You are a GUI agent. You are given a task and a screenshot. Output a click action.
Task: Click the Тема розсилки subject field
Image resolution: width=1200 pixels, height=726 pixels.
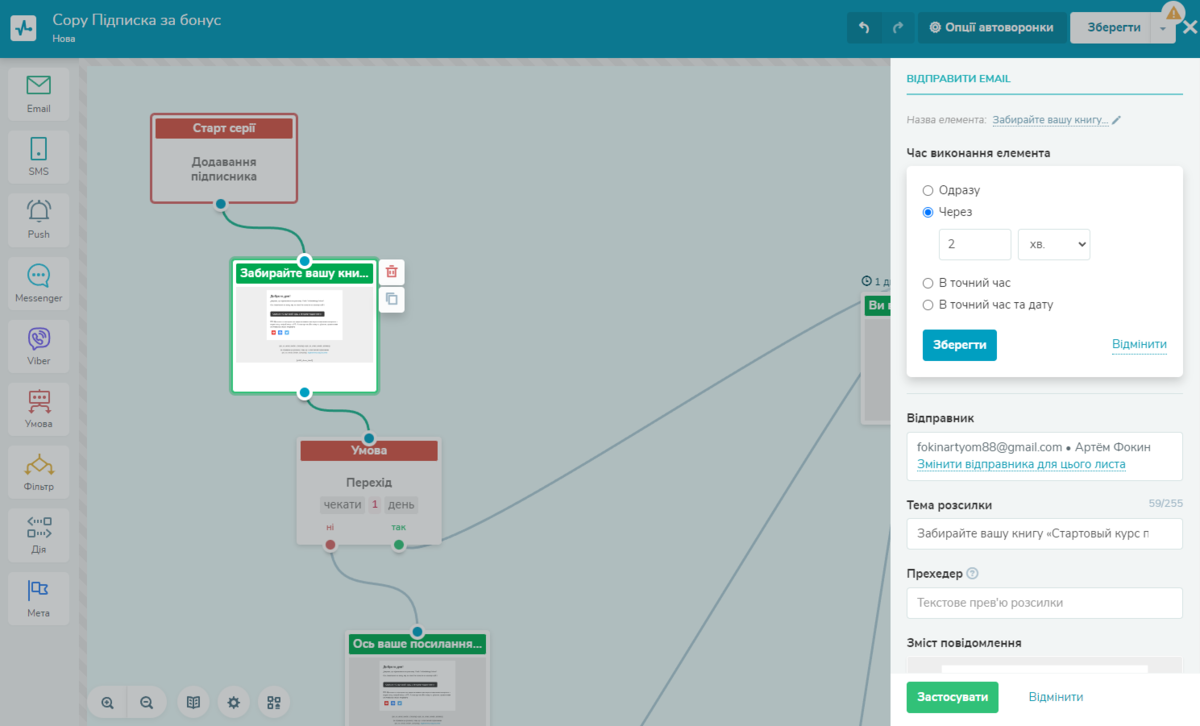[x=1044, y=534]
